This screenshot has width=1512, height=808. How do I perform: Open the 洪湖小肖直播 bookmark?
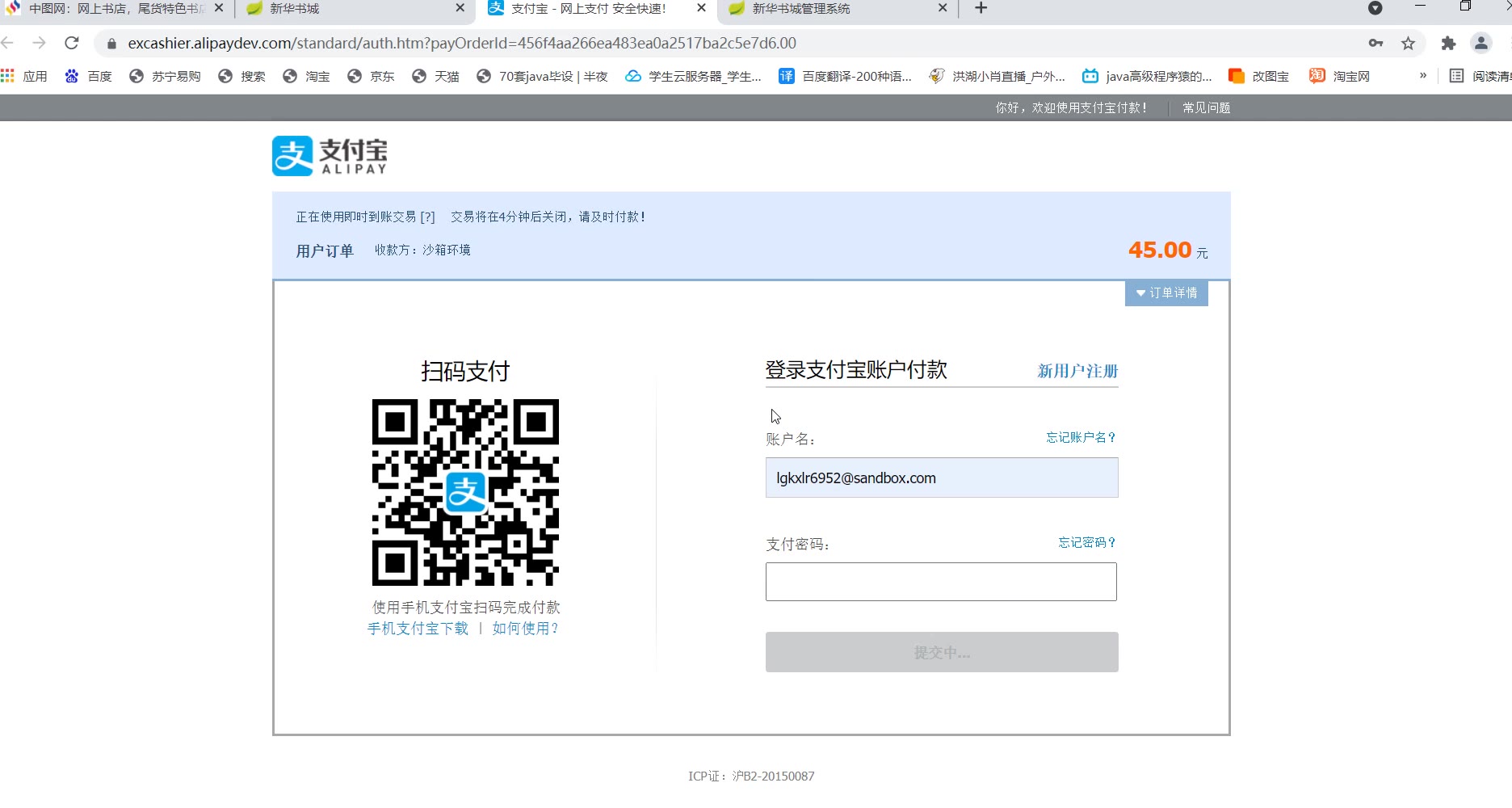(997, 76)
